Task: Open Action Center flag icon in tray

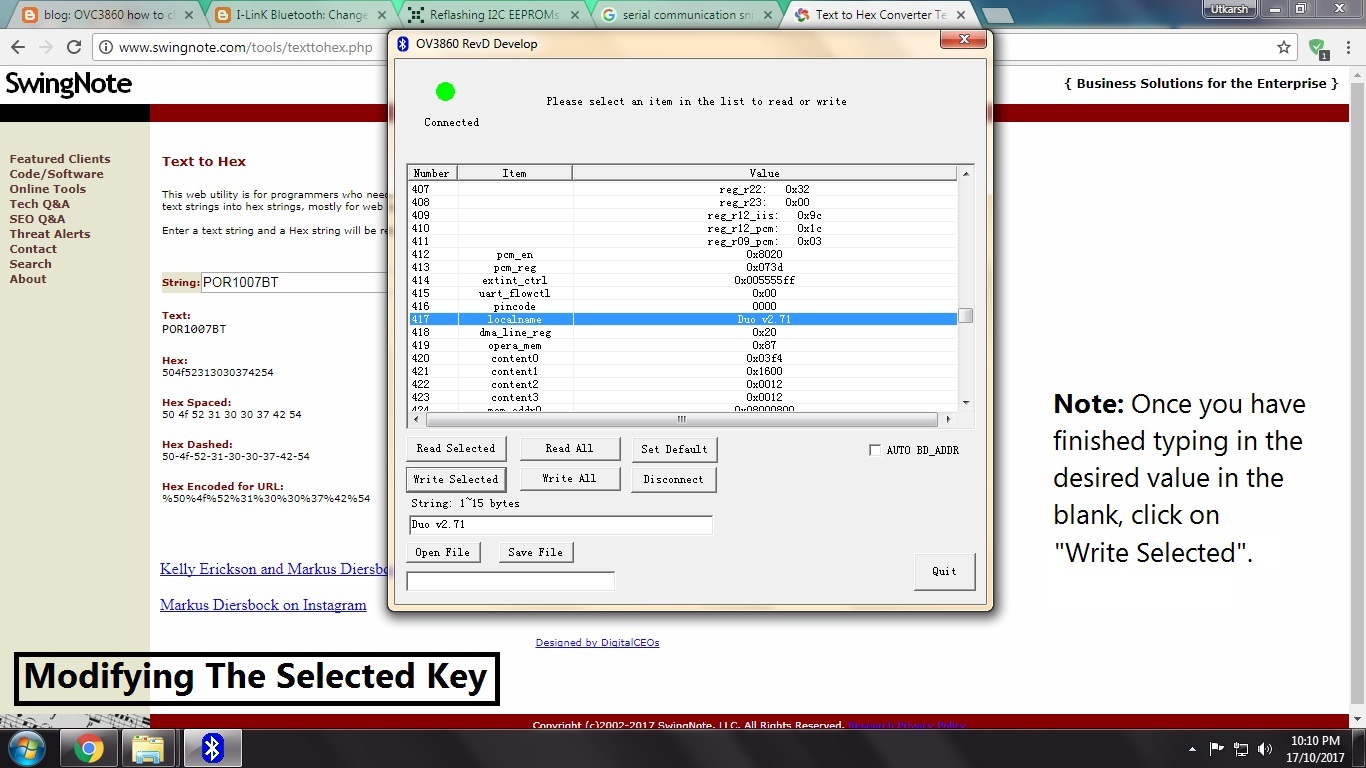Action: pos(1217,749)
